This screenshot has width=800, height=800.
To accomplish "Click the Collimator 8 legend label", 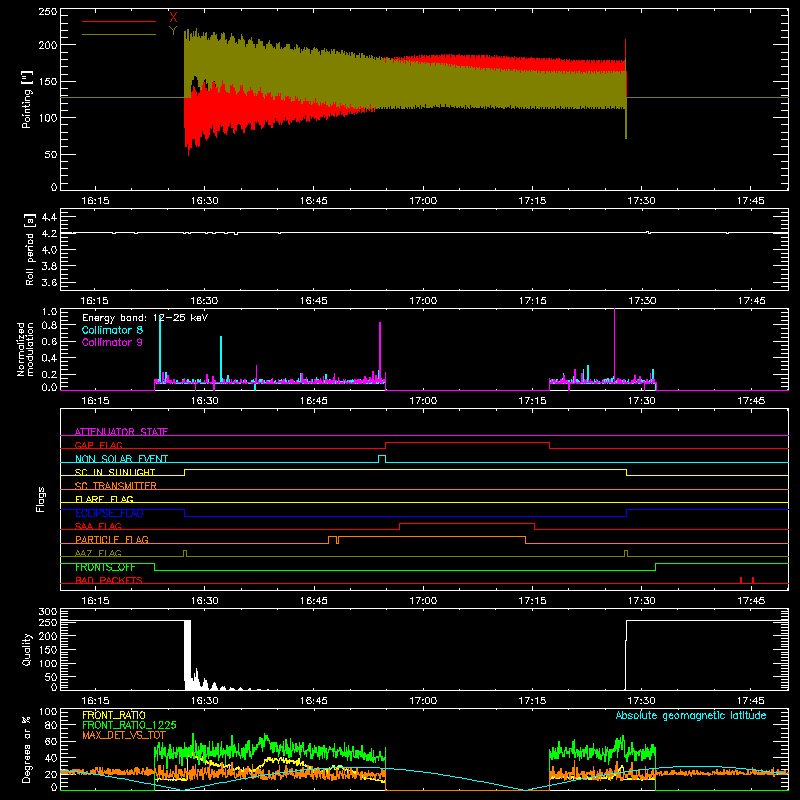I will point(112,330).
